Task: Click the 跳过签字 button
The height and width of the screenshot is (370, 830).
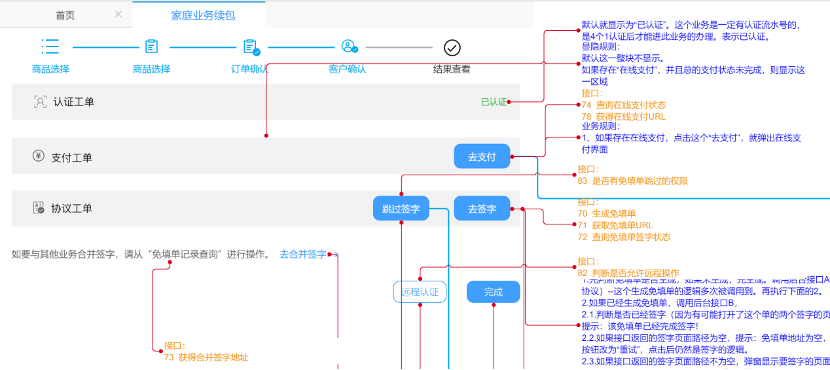Action: pos(401,209)
